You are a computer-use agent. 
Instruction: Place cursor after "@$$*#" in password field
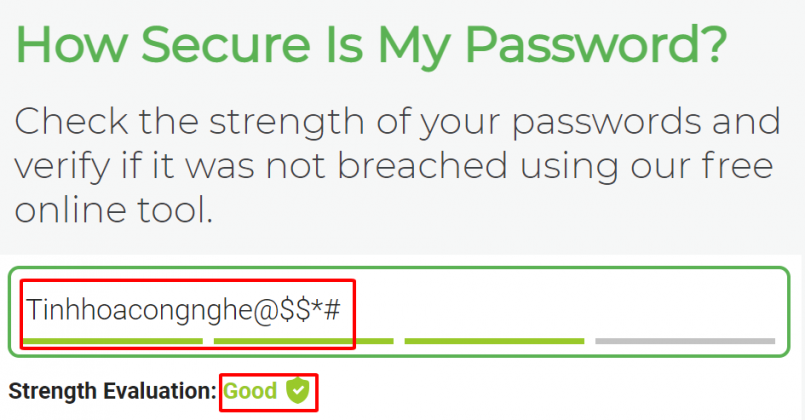pos(343,309)
